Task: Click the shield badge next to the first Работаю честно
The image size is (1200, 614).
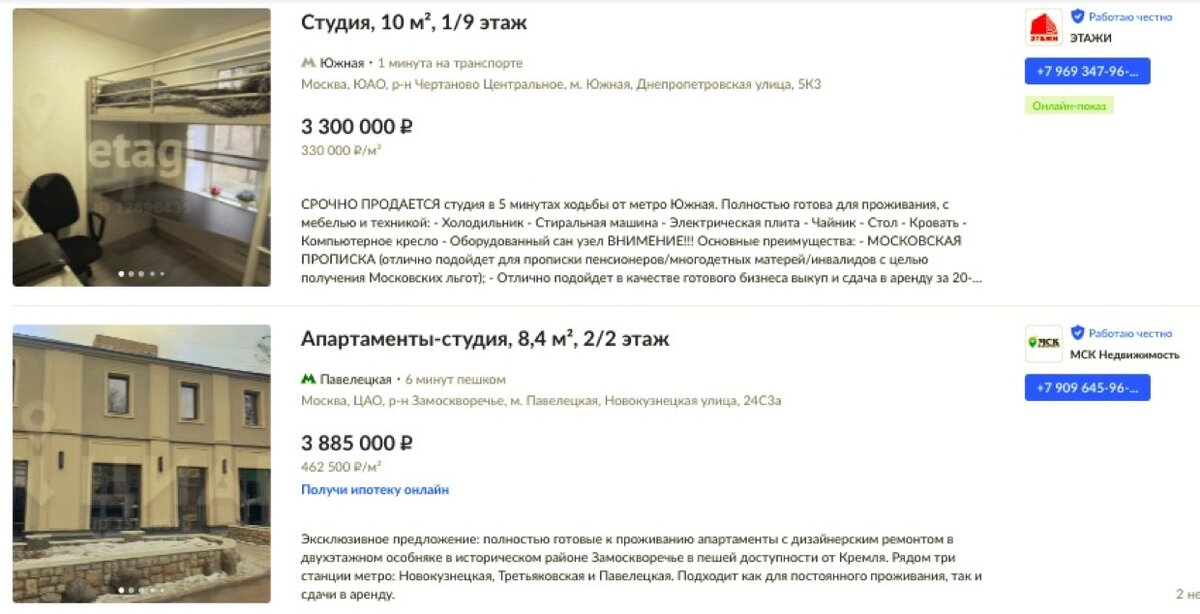Action: [1077, 17]
